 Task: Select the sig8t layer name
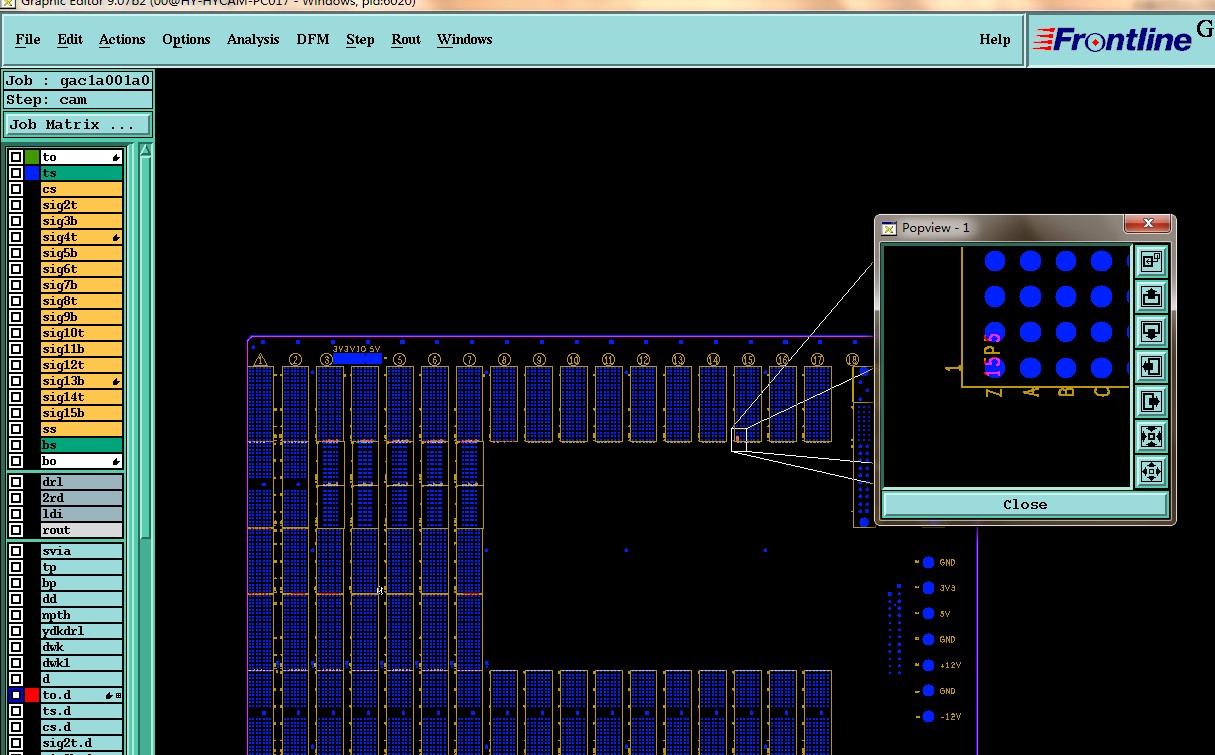pos(81,301)
